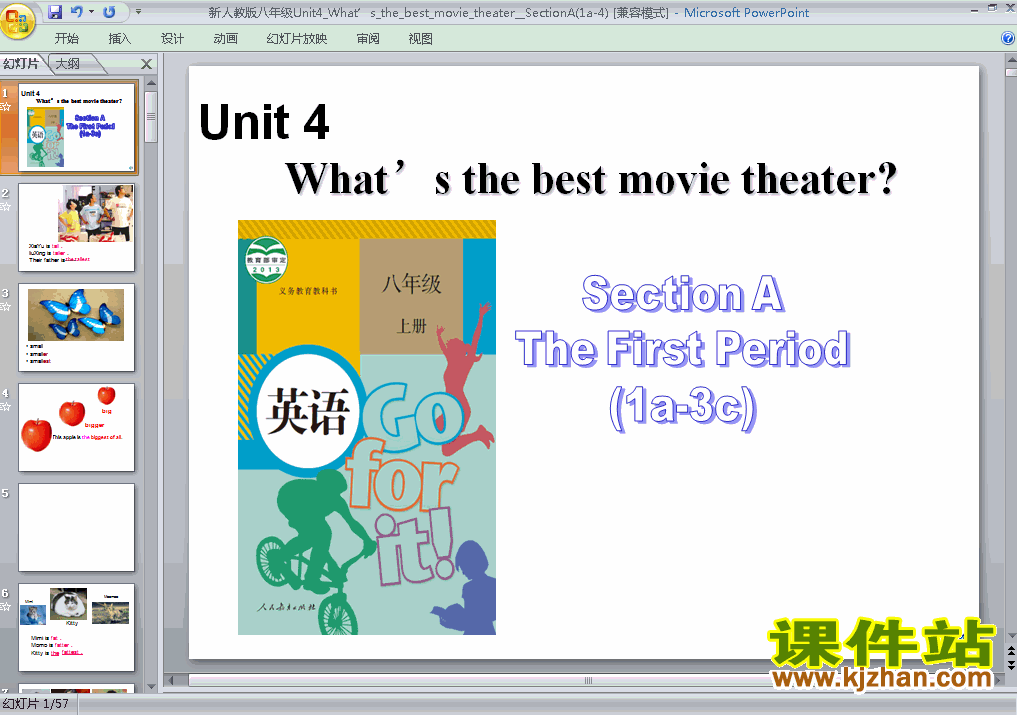Click horizontal scrollbar left arrow
1017x715 pixels.
click(171, 681)
